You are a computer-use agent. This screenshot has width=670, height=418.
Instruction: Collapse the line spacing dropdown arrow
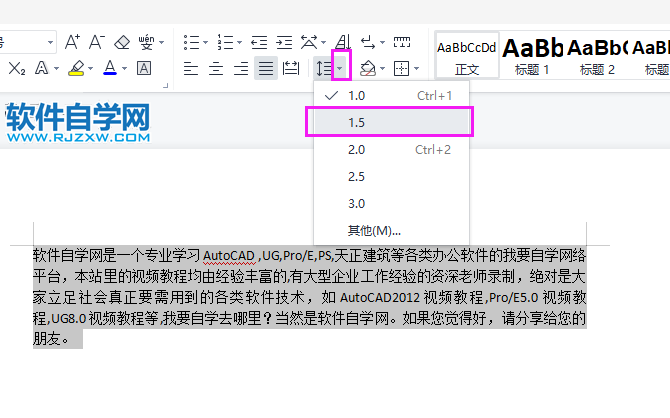pos(340,68)
